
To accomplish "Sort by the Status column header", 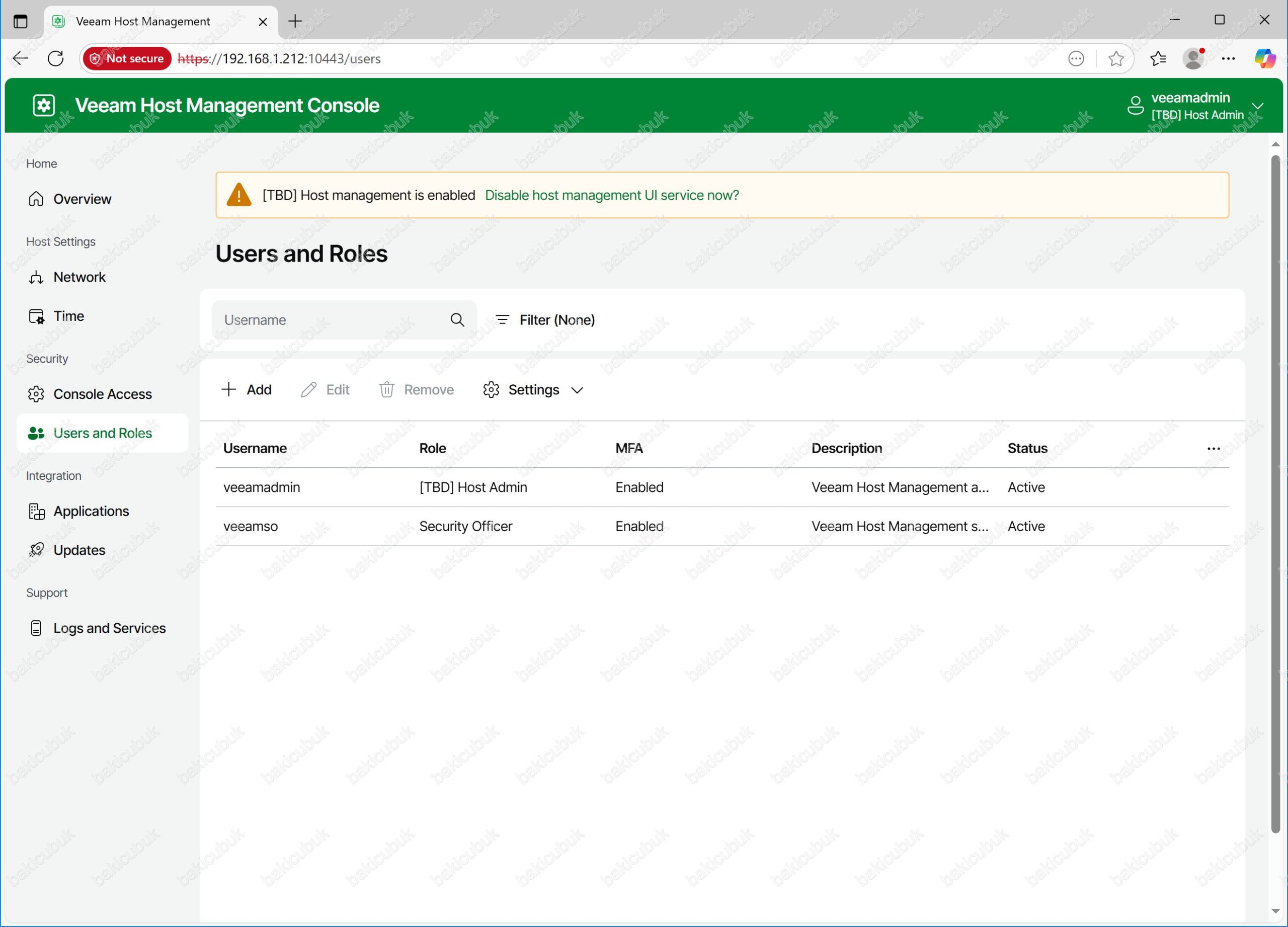I will pyautogui.click(x=1027, y=449).
